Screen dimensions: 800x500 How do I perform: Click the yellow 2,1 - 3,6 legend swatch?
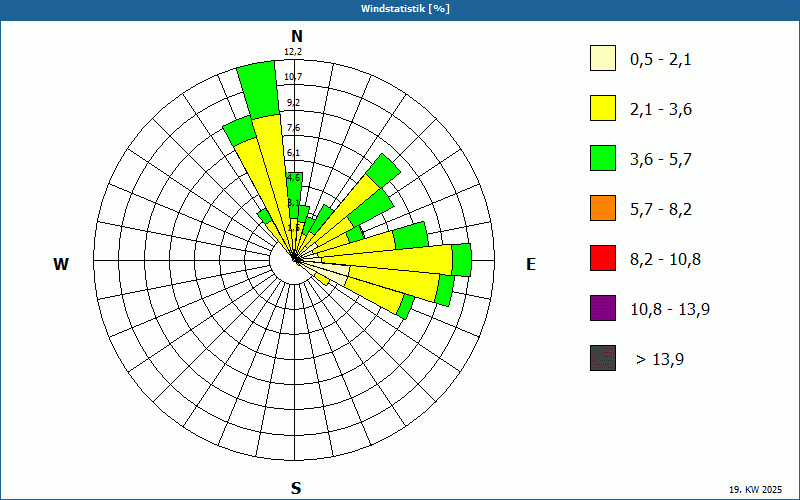tap(603, 108)
